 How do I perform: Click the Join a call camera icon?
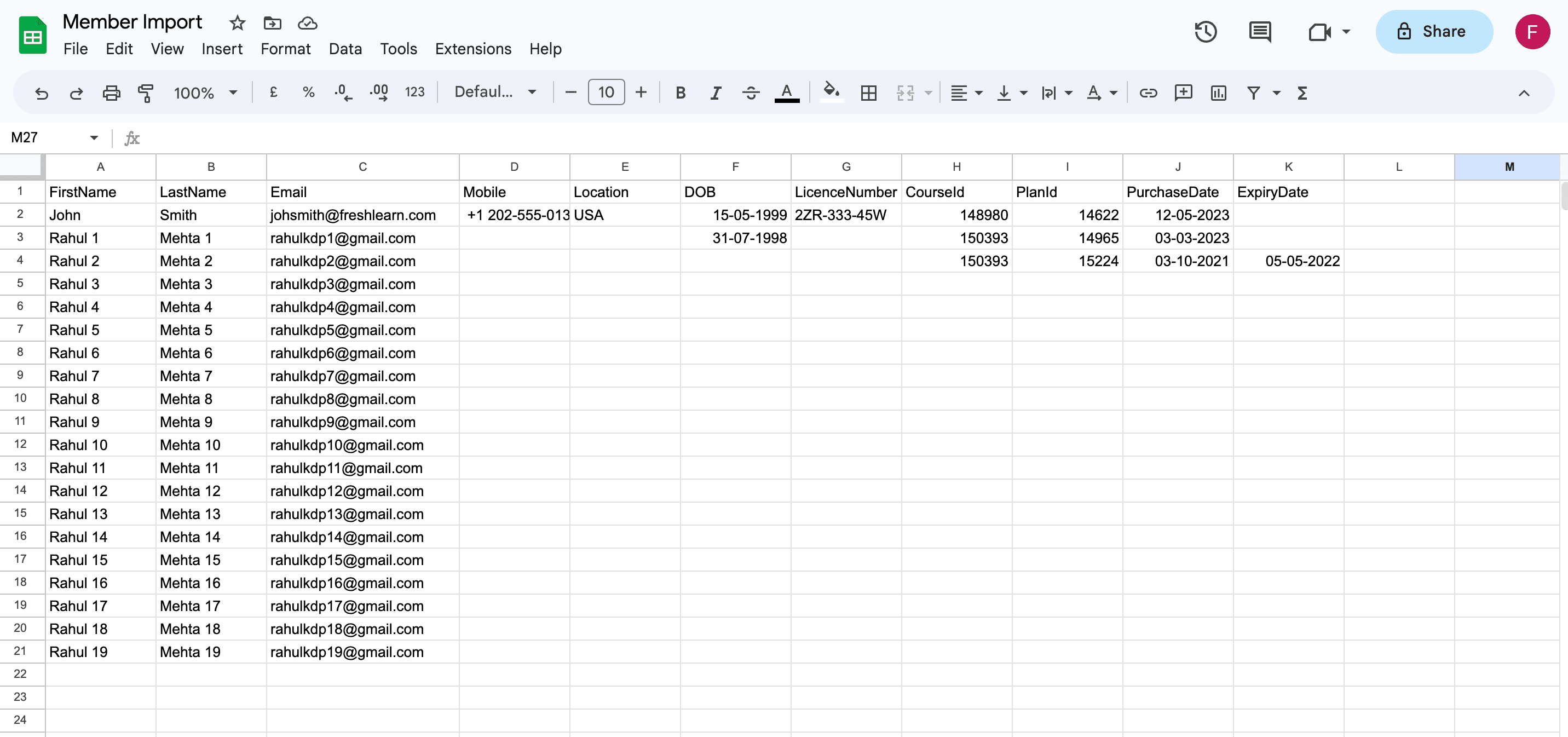pos(1319,32)
